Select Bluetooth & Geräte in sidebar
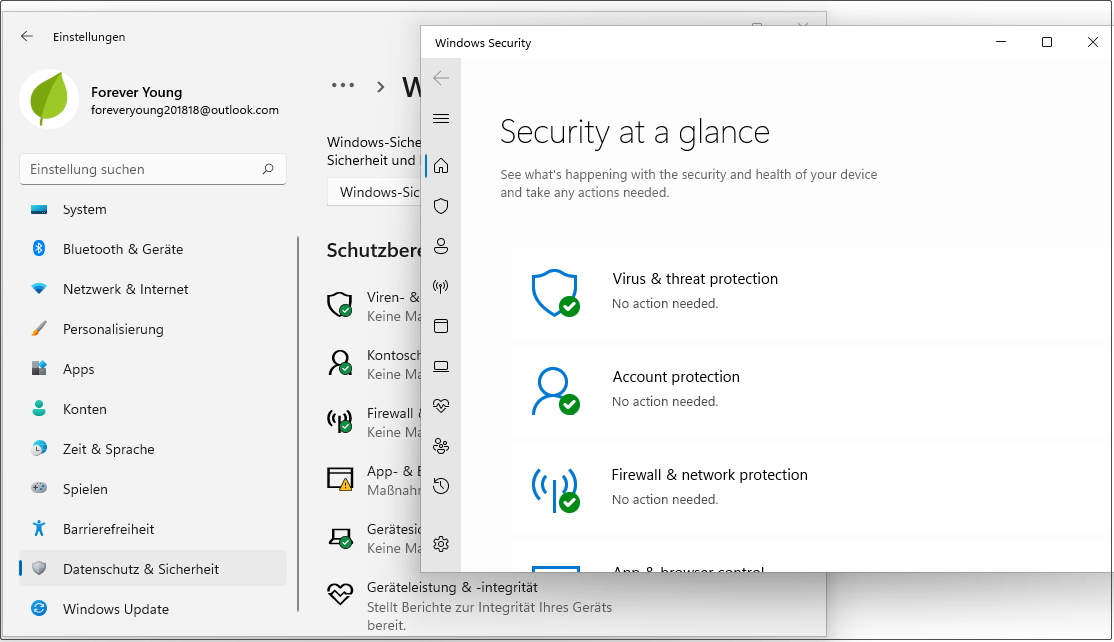Viewport: 1114px width, 642px height. tap(153, 249)
